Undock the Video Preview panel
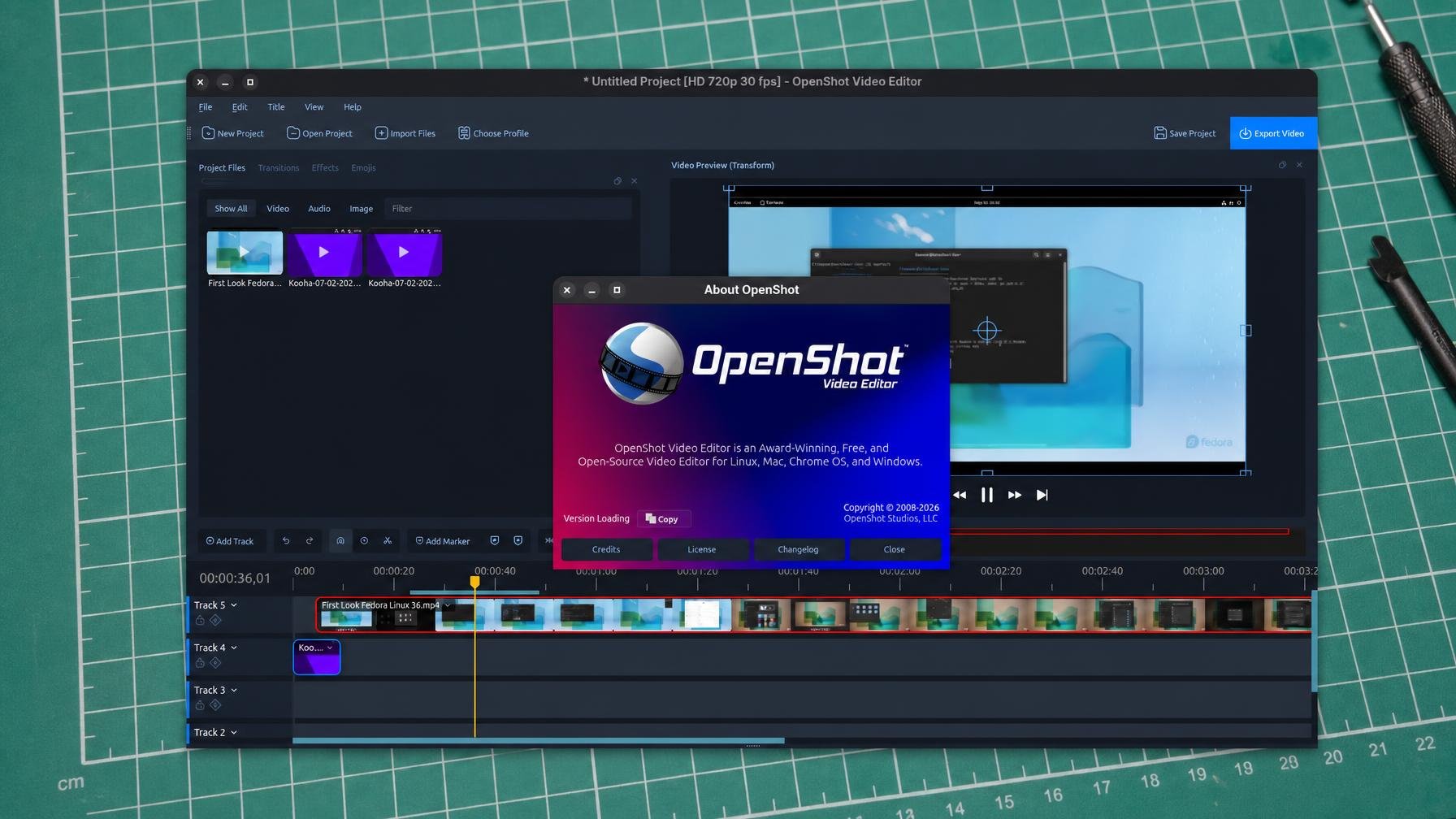Image resolution: width=1456 pixels, height=819 pixels. point(1282,165)
